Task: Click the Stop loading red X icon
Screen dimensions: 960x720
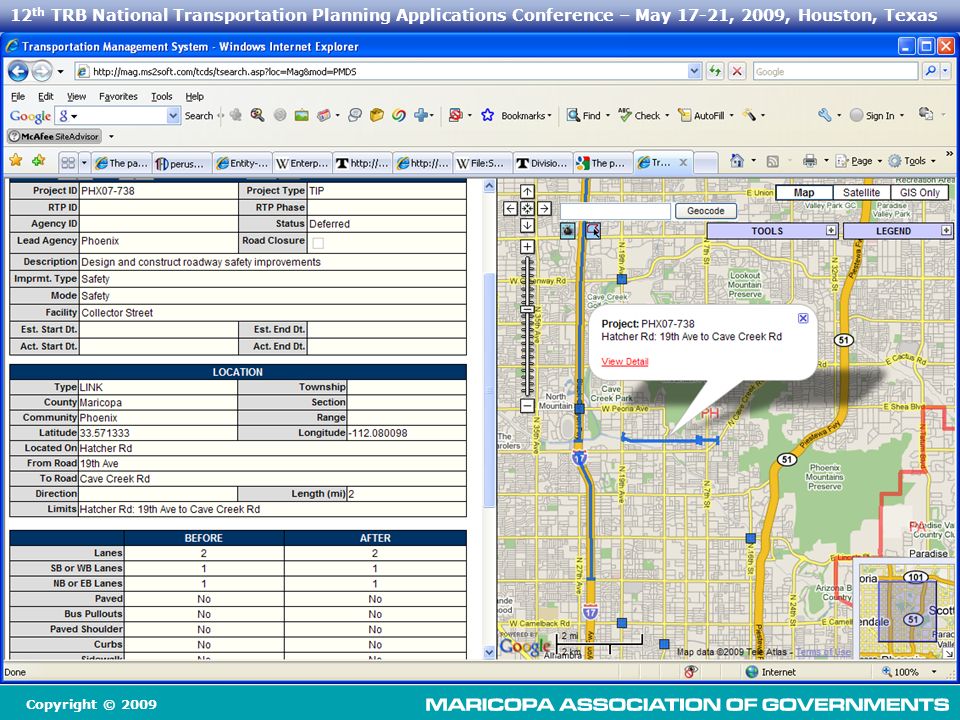Action: tap(737, 71)
